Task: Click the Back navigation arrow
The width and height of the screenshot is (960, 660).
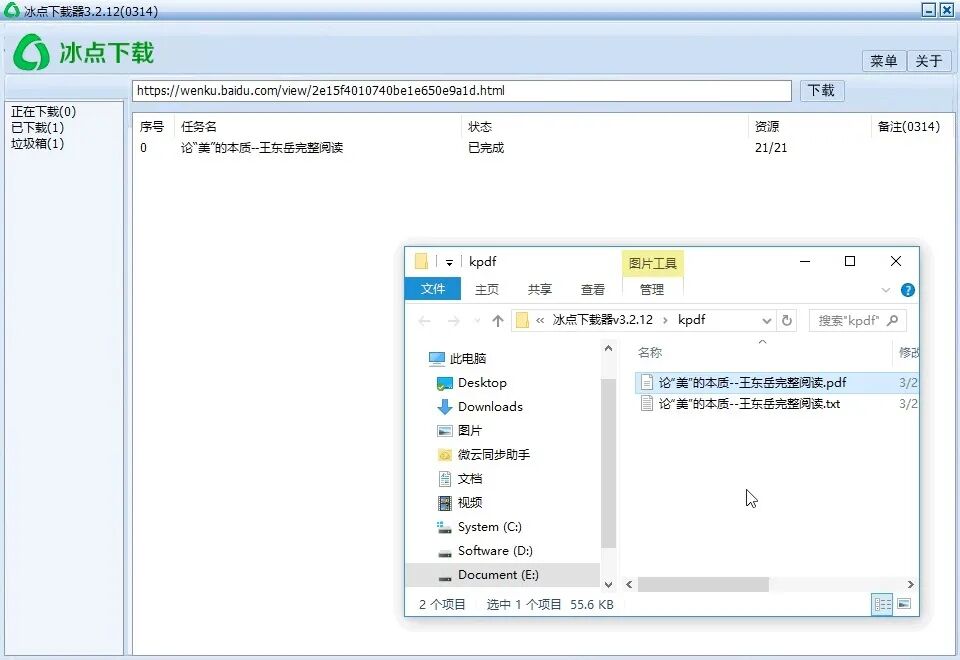Action: pos(424,321)
